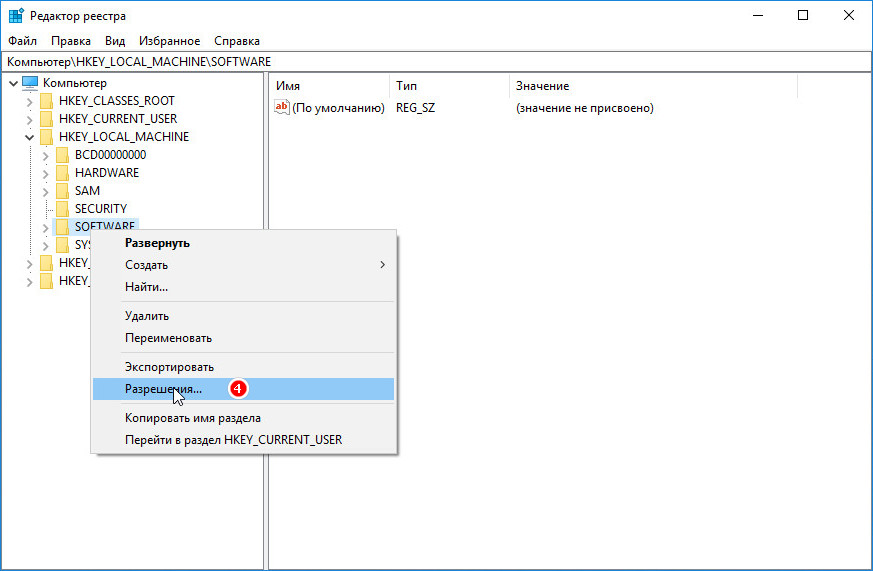This screenshot has height=571, width=873.
Task: Select the SECURITY tree label
Action: click(x=101, y=209)
